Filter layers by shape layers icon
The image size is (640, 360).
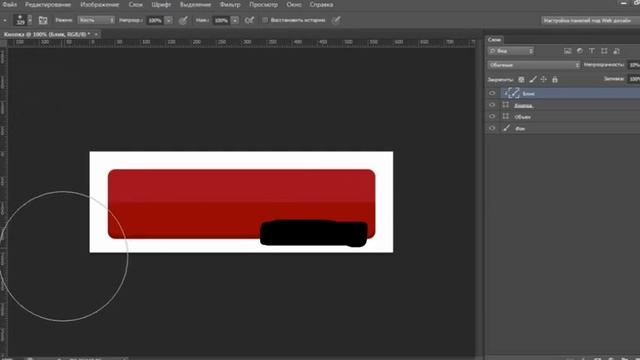[x=604, y=51]
